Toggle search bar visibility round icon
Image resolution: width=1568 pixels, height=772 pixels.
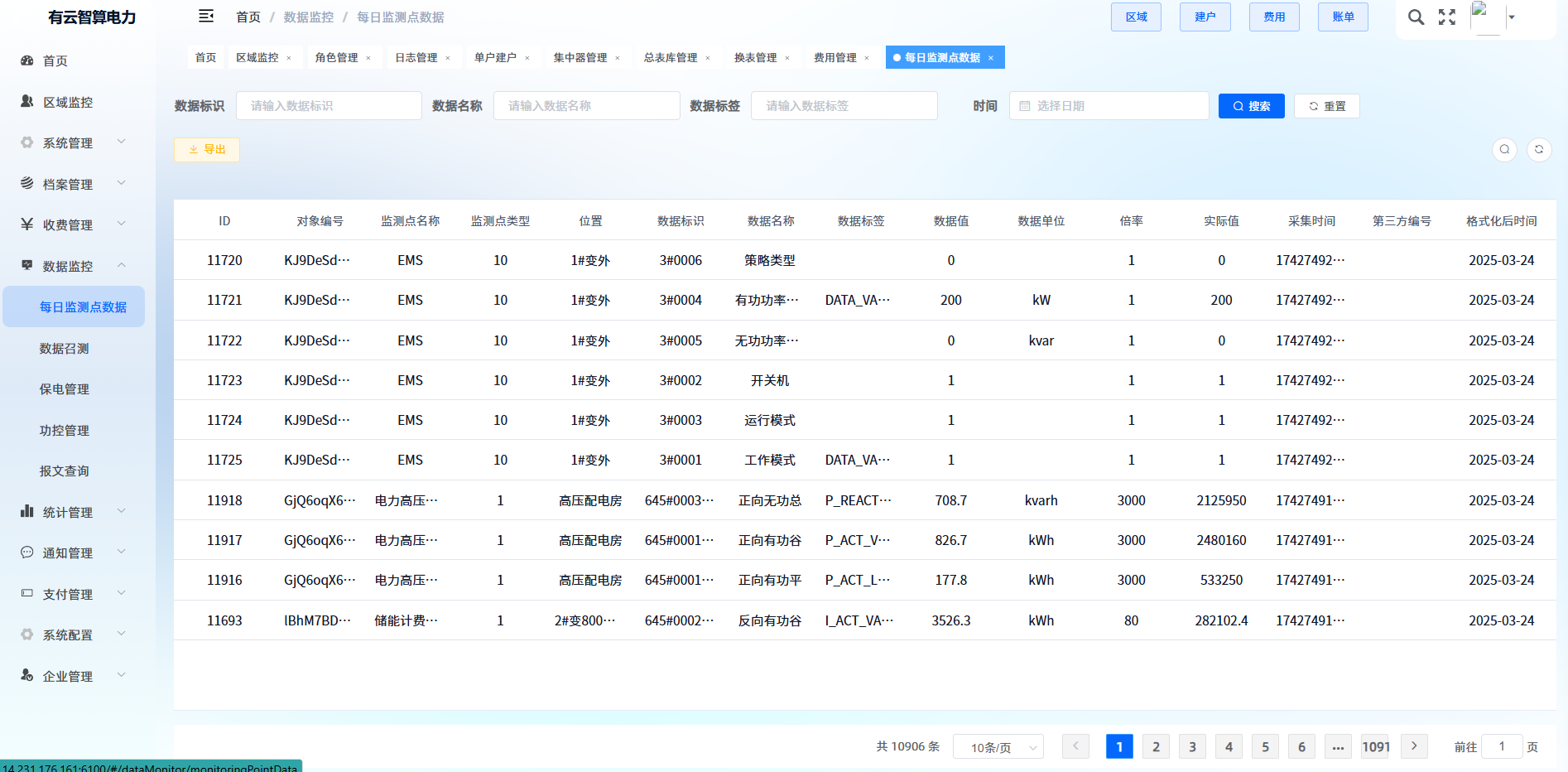pos(1504,150)
